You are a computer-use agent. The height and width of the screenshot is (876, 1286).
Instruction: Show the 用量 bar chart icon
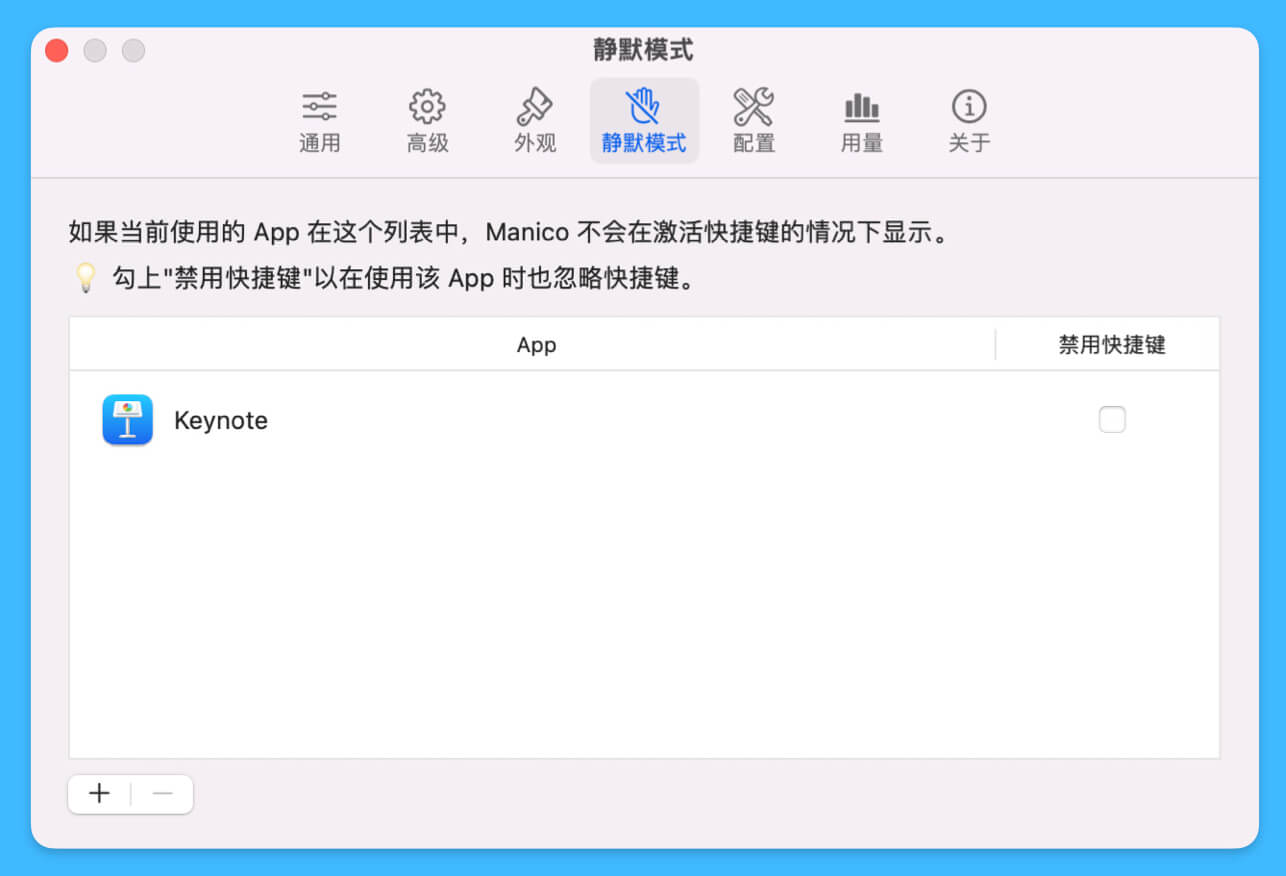click(861, 107)
